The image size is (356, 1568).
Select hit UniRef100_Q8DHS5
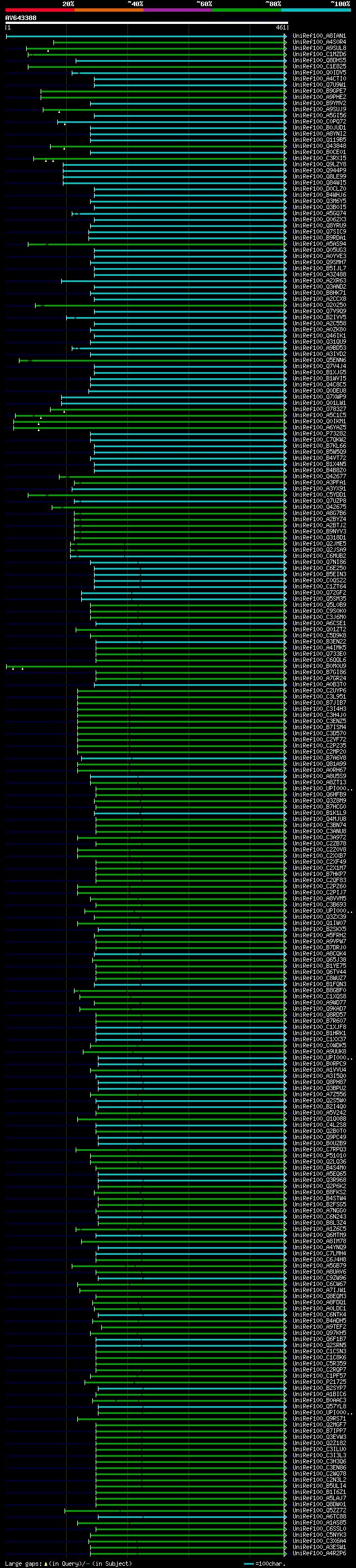[x=319, y=60]
